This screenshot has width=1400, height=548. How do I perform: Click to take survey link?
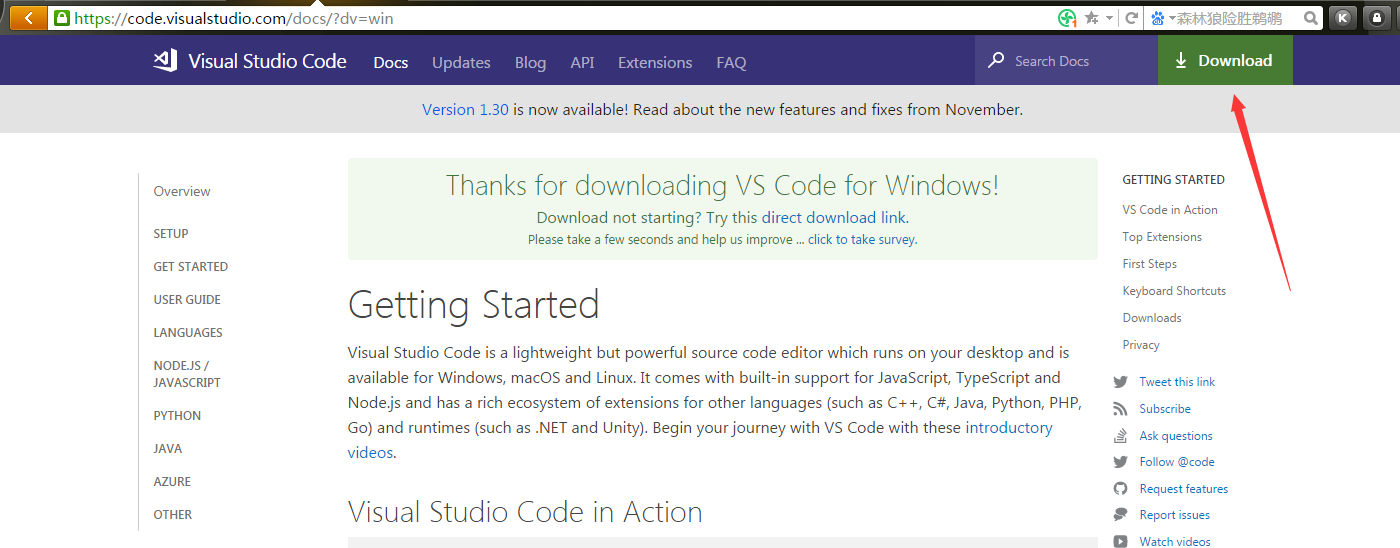(x=862, y=240)
